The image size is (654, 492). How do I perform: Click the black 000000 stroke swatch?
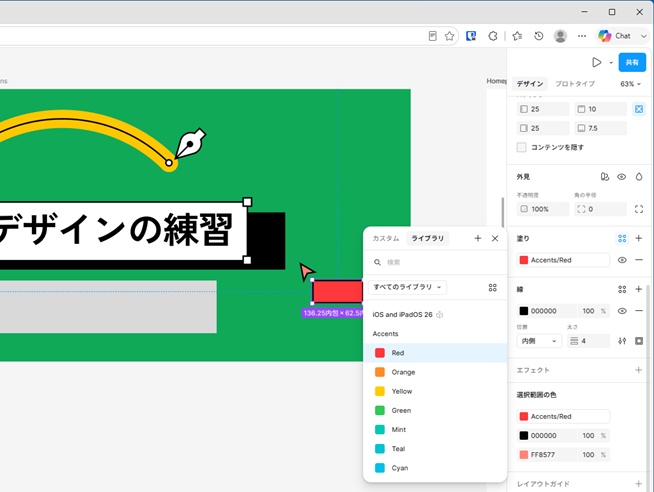(x=524, y=311)
